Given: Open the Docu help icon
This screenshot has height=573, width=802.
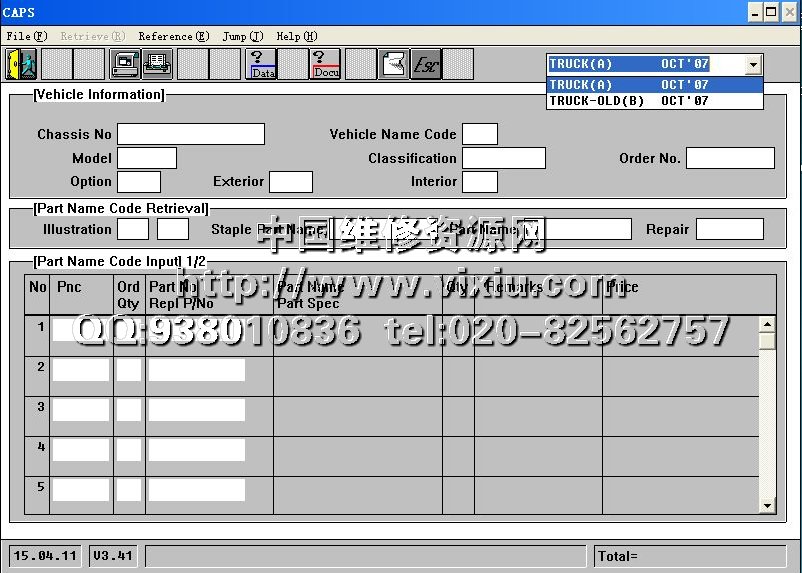Looking at the screenshot, I should point(325,64).
